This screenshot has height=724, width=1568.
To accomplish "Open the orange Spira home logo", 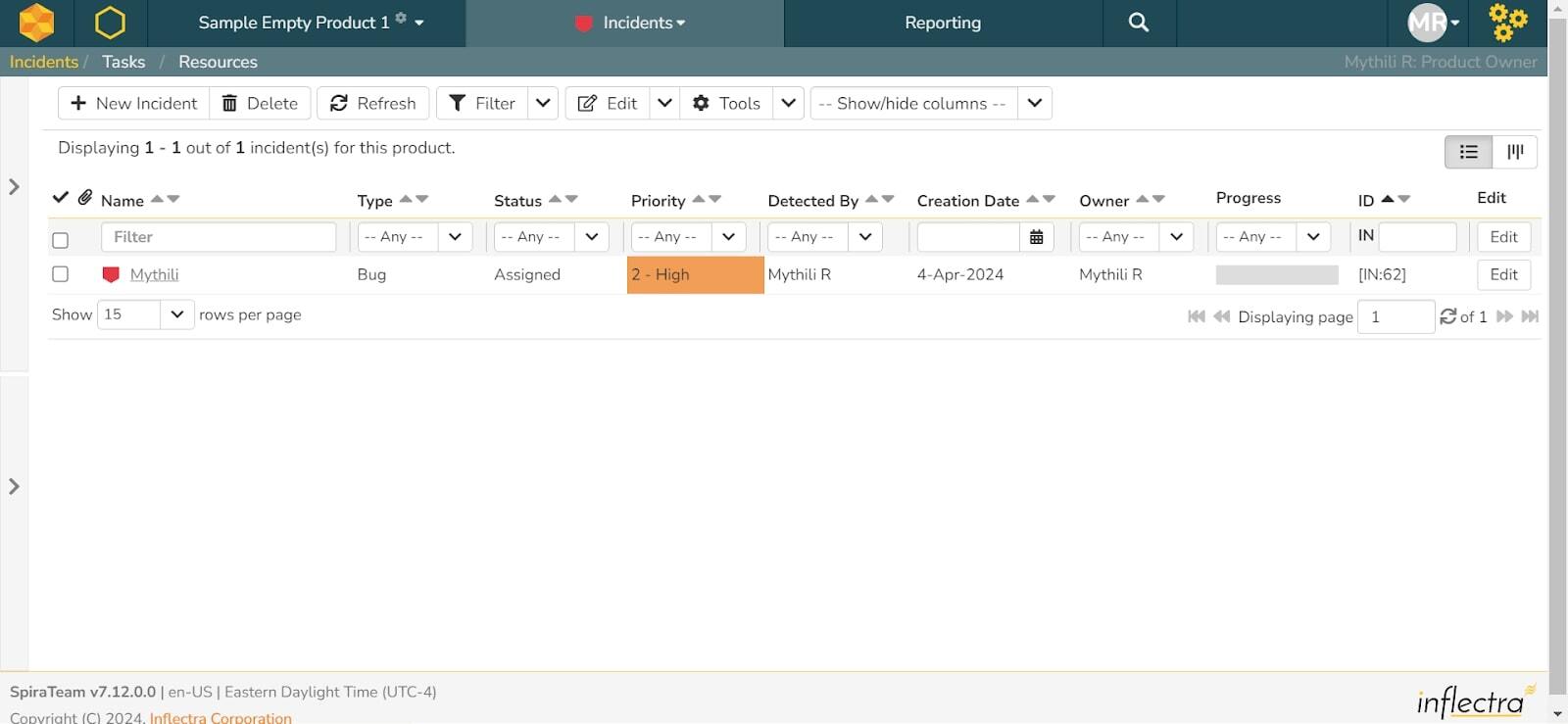I will [x=36, y=23].
